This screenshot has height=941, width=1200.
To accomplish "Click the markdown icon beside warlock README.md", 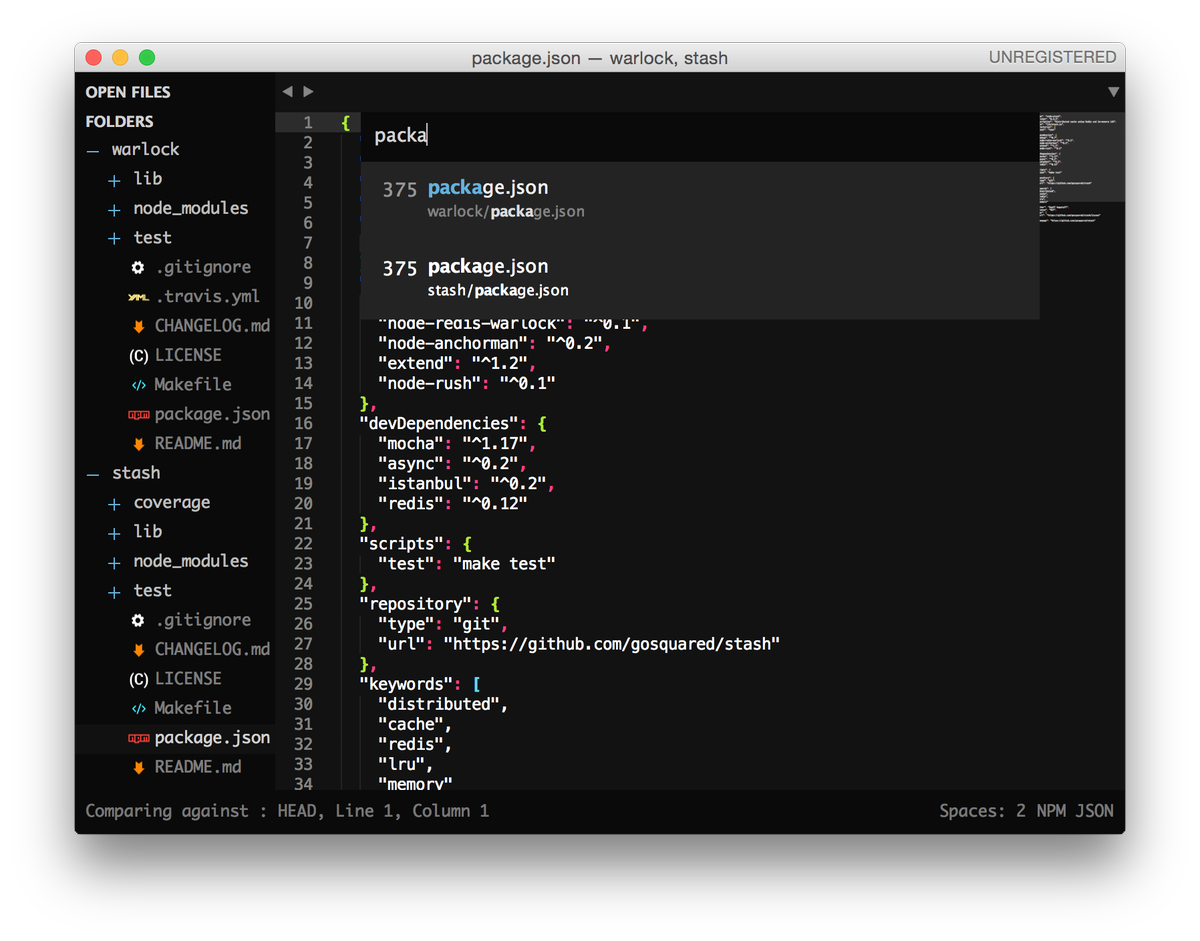I will coord(138,444).
